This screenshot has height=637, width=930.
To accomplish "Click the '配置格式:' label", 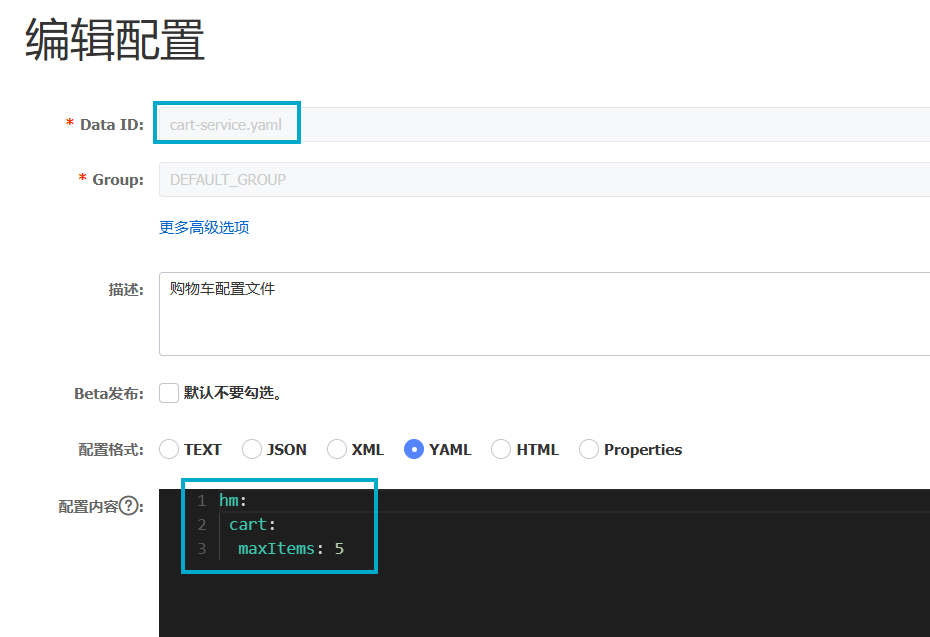I will [111, 450].
